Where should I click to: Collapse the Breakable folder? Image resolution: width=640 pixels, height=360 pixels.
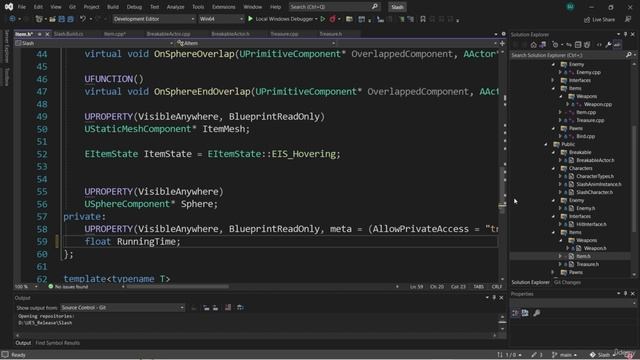(554, 152)
